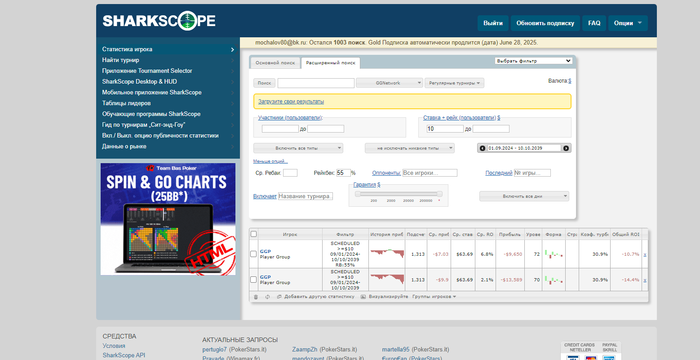The height and width of the screenshot is (360, 700).
Task: Remove second GGP row with x link
Action: coord(645,280)
